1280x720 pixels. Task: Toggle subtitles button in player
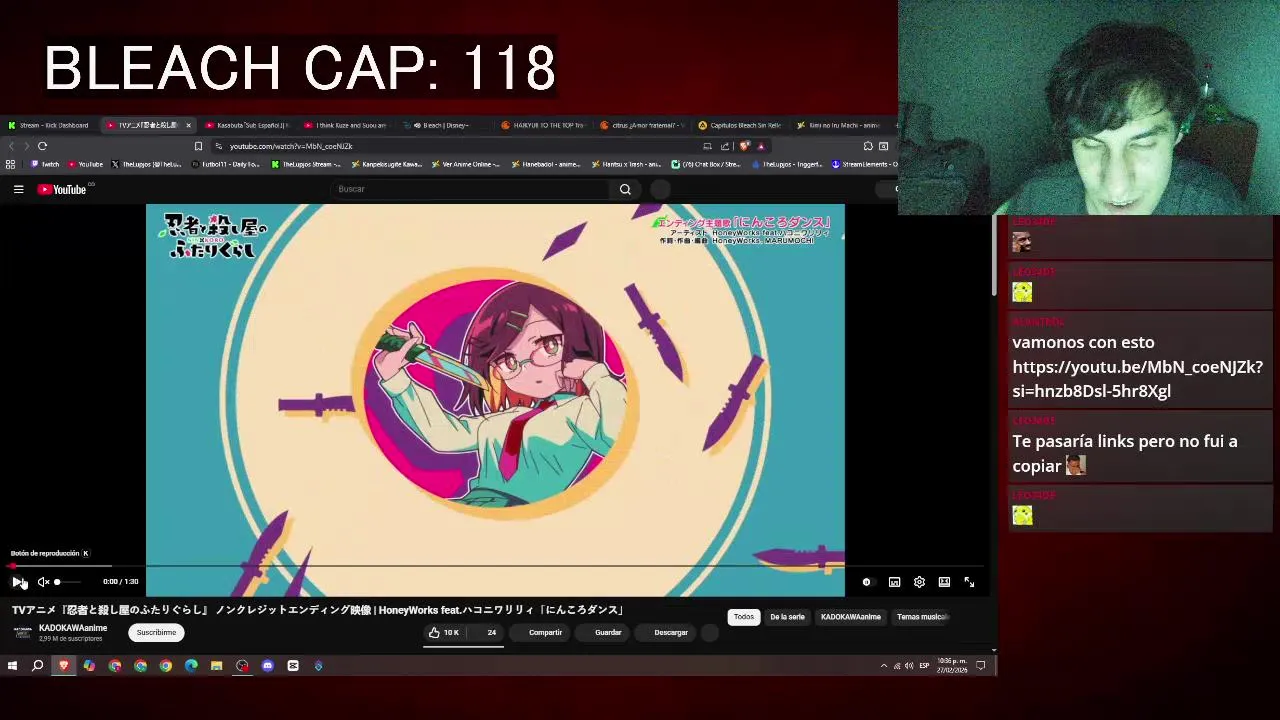894,582
